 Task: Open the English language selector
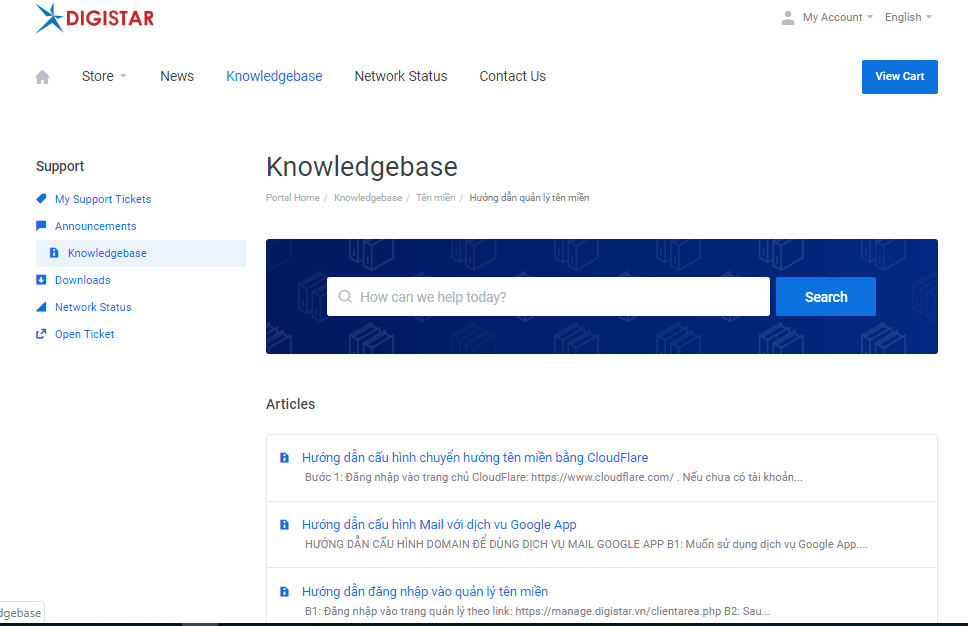(908, 17)
